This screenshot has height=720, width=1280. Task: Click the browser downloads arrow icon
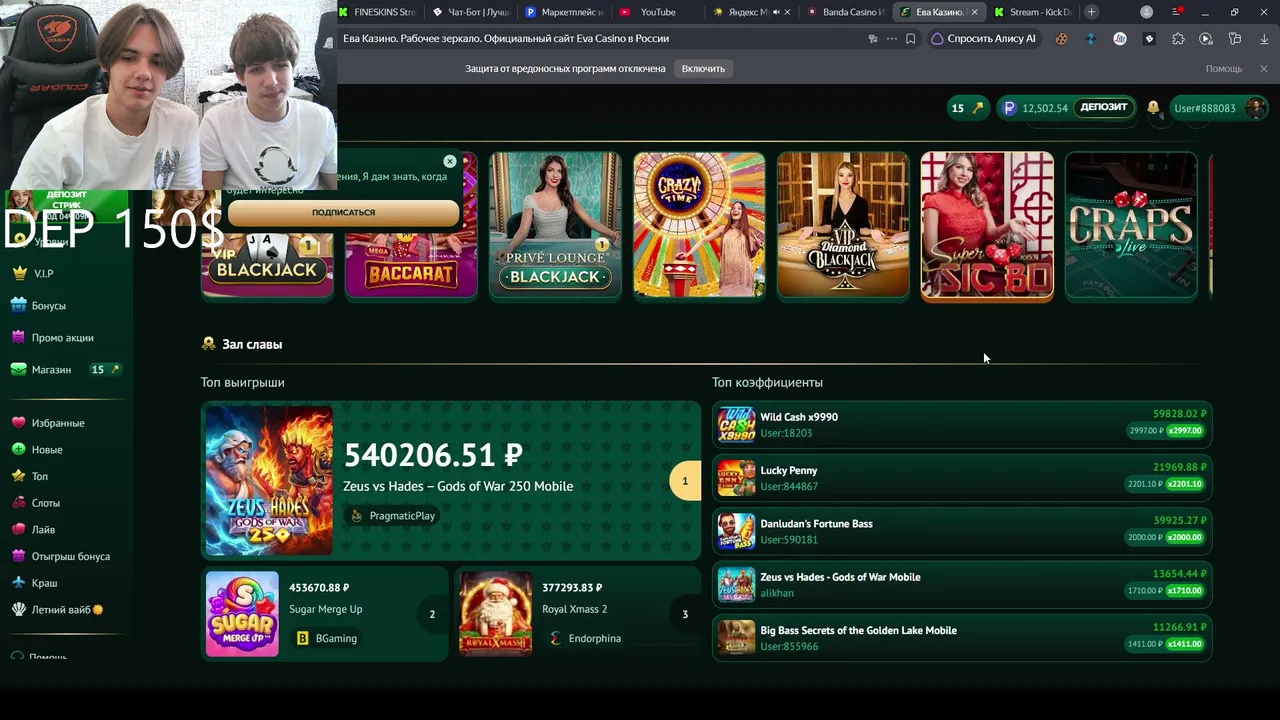(1263, 39)
